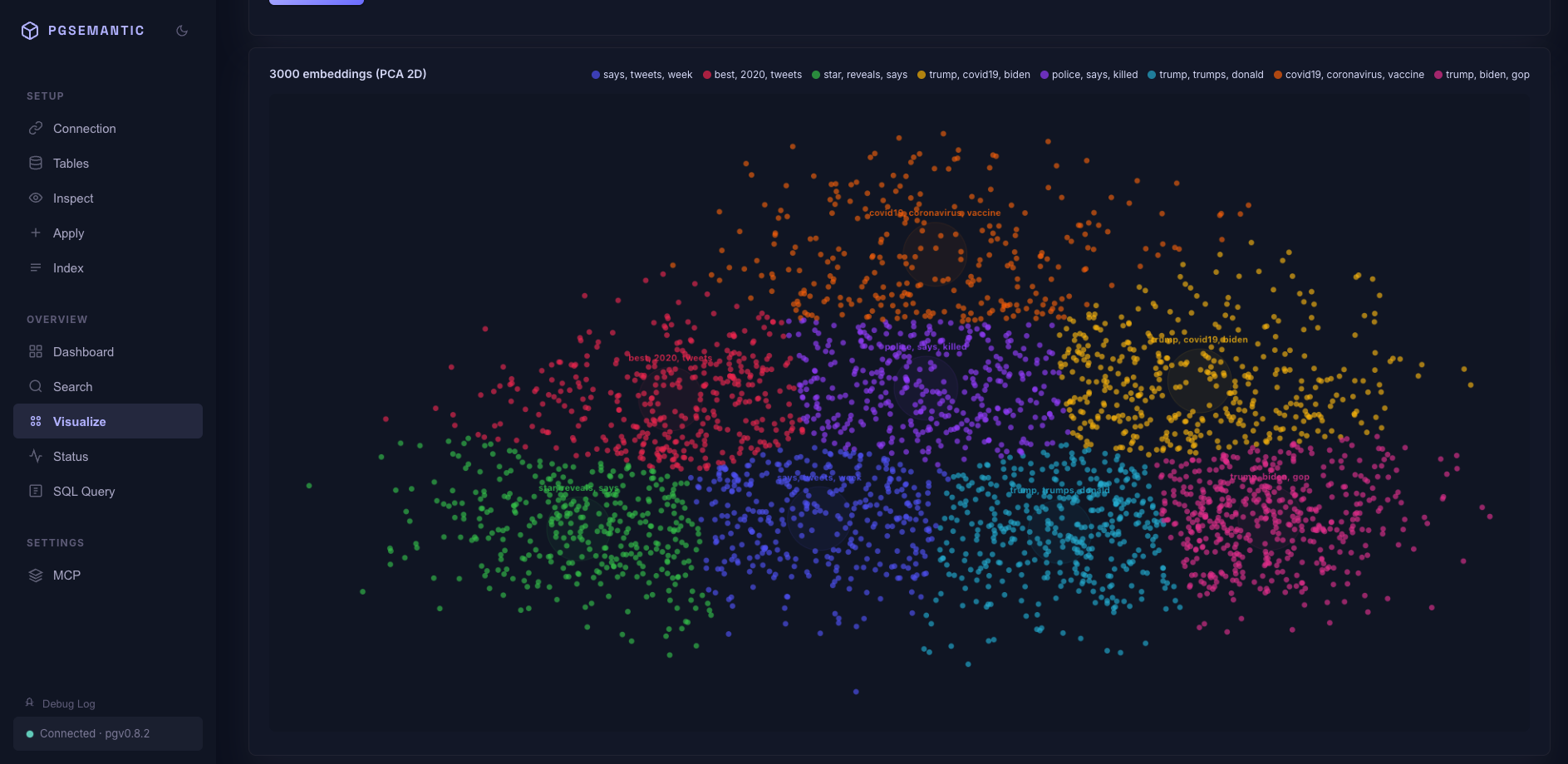Click the SETTINGS section header

pos(55,543)
